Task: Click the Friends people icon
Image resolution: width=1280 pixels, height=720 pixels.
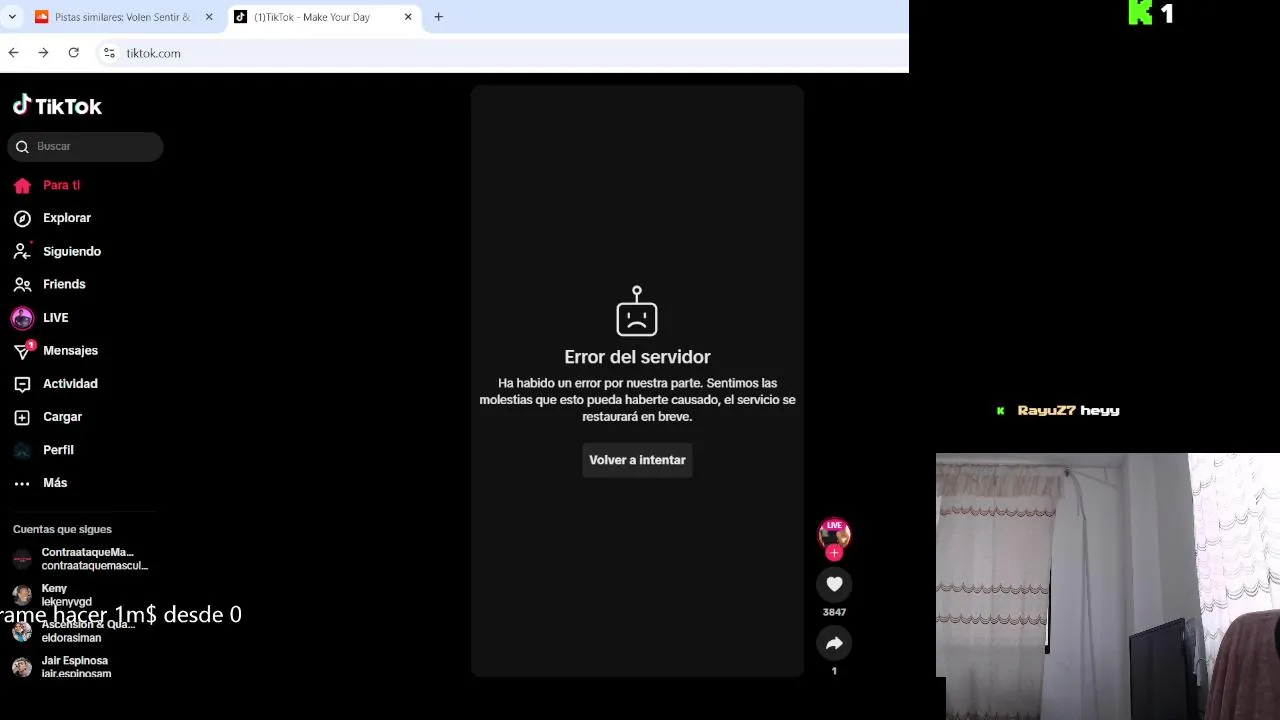Action: (x=22, y=285)
